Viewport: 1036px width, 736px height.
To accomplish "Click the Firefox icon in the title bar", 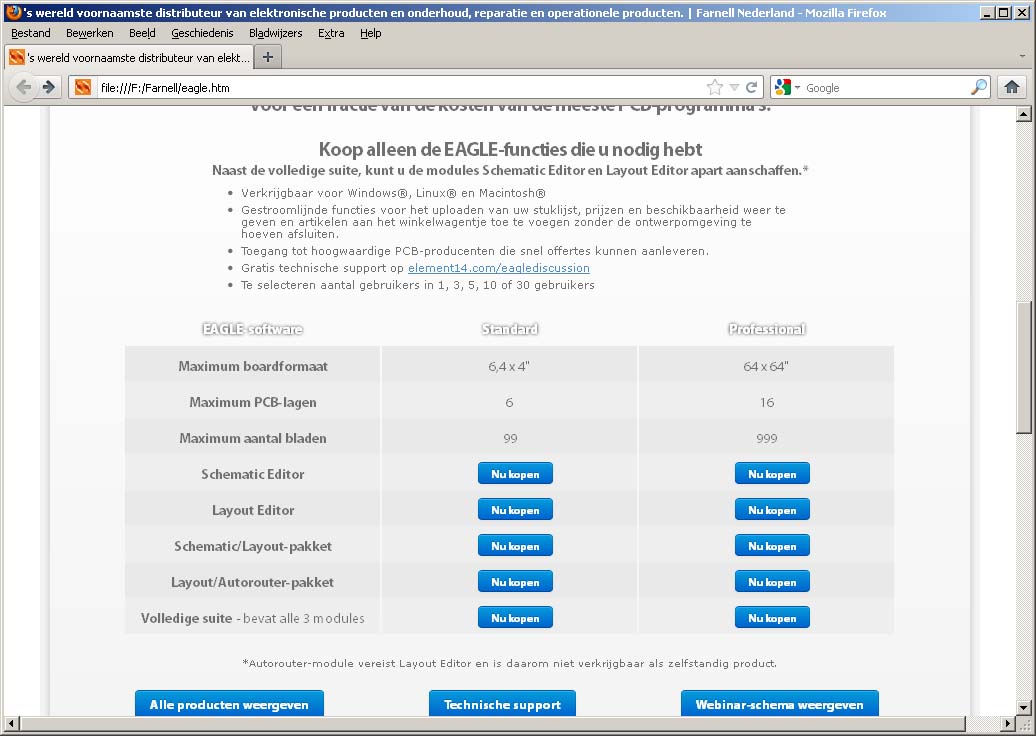I will click(13, 12).
